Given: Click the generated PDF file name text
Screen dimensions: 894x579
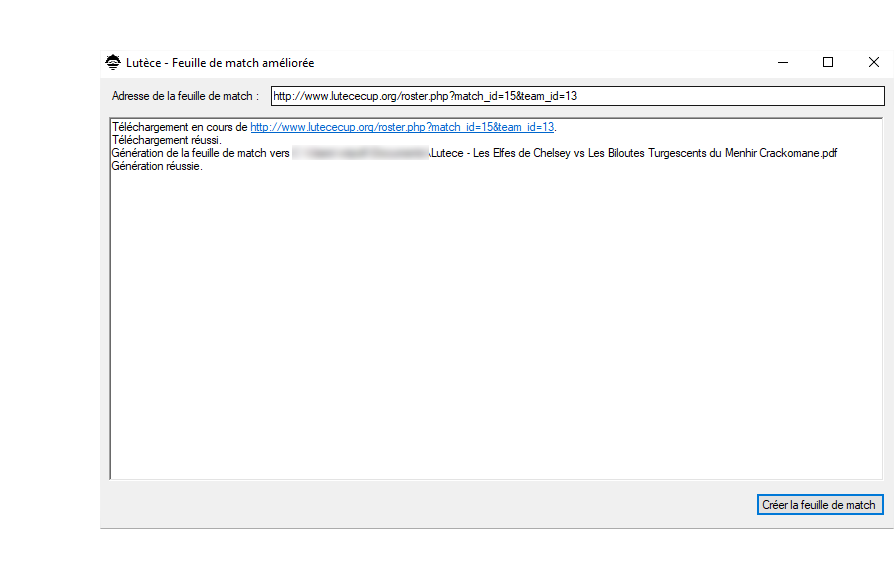Looking at the screenshot, I should (634, 153).
